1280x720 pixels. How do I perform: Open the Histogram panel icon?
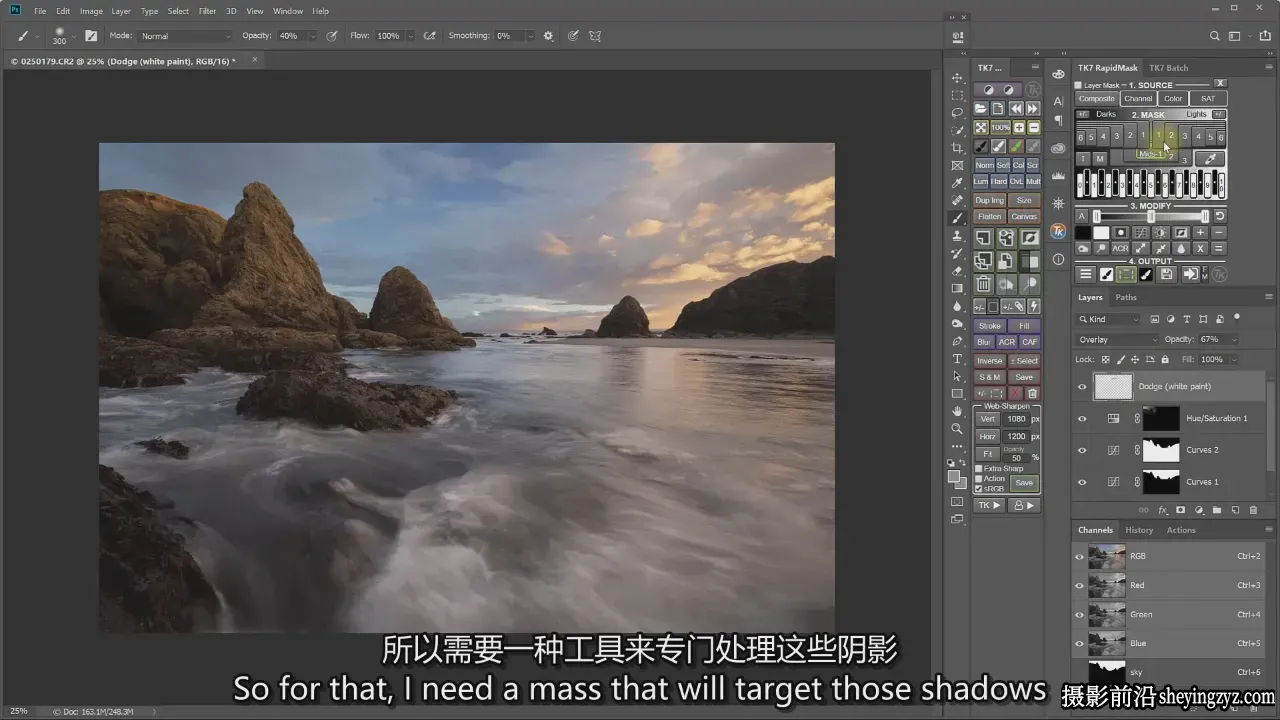[x=1058, y=176]
